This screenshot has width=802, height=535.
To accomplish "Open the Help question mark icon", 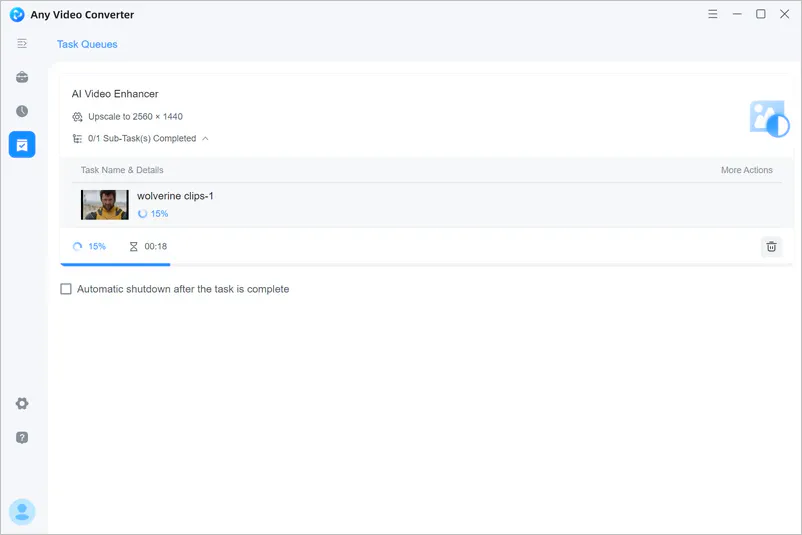I will 22,437.
